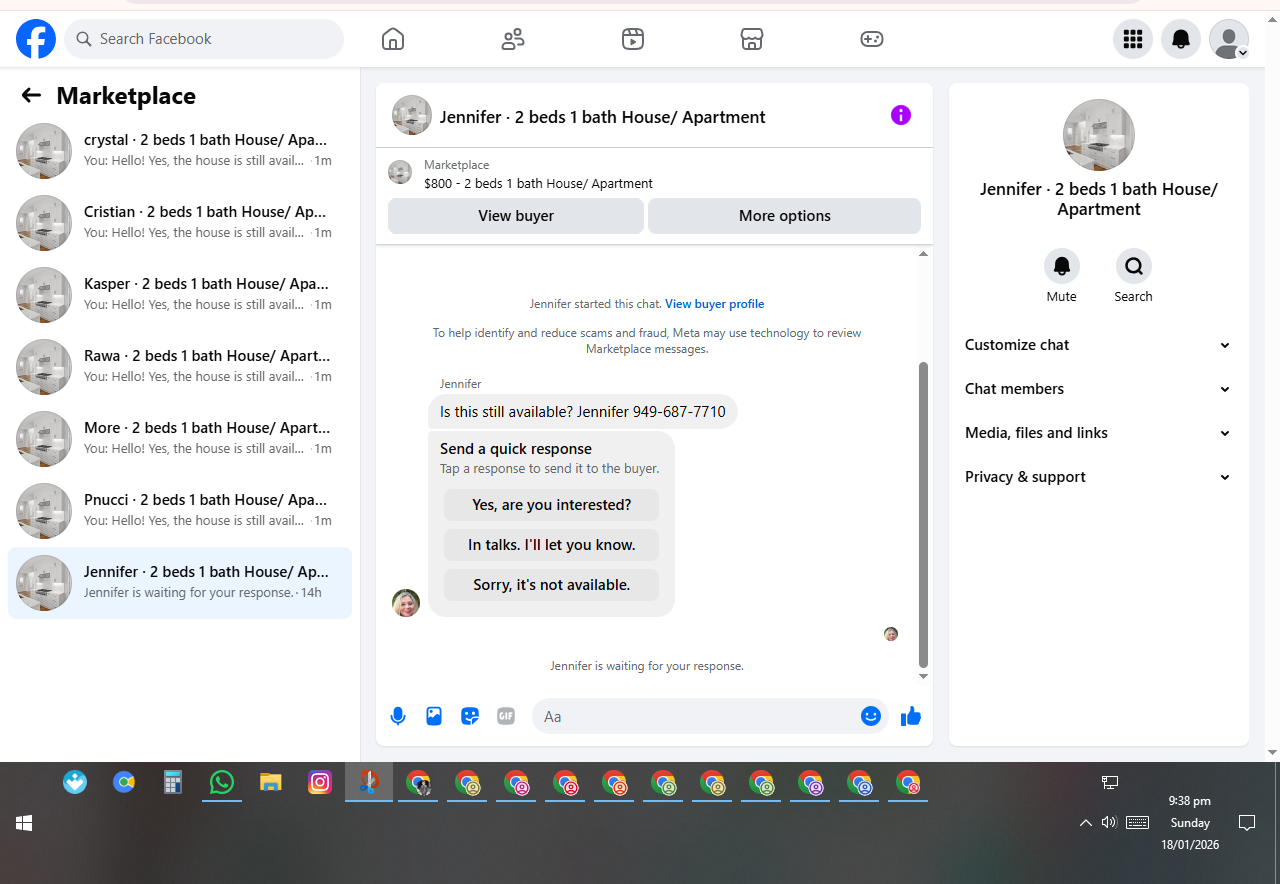The image size is (1280, 884).
Task: Open the View buyer profile link
Action: (x=714, y=304)
